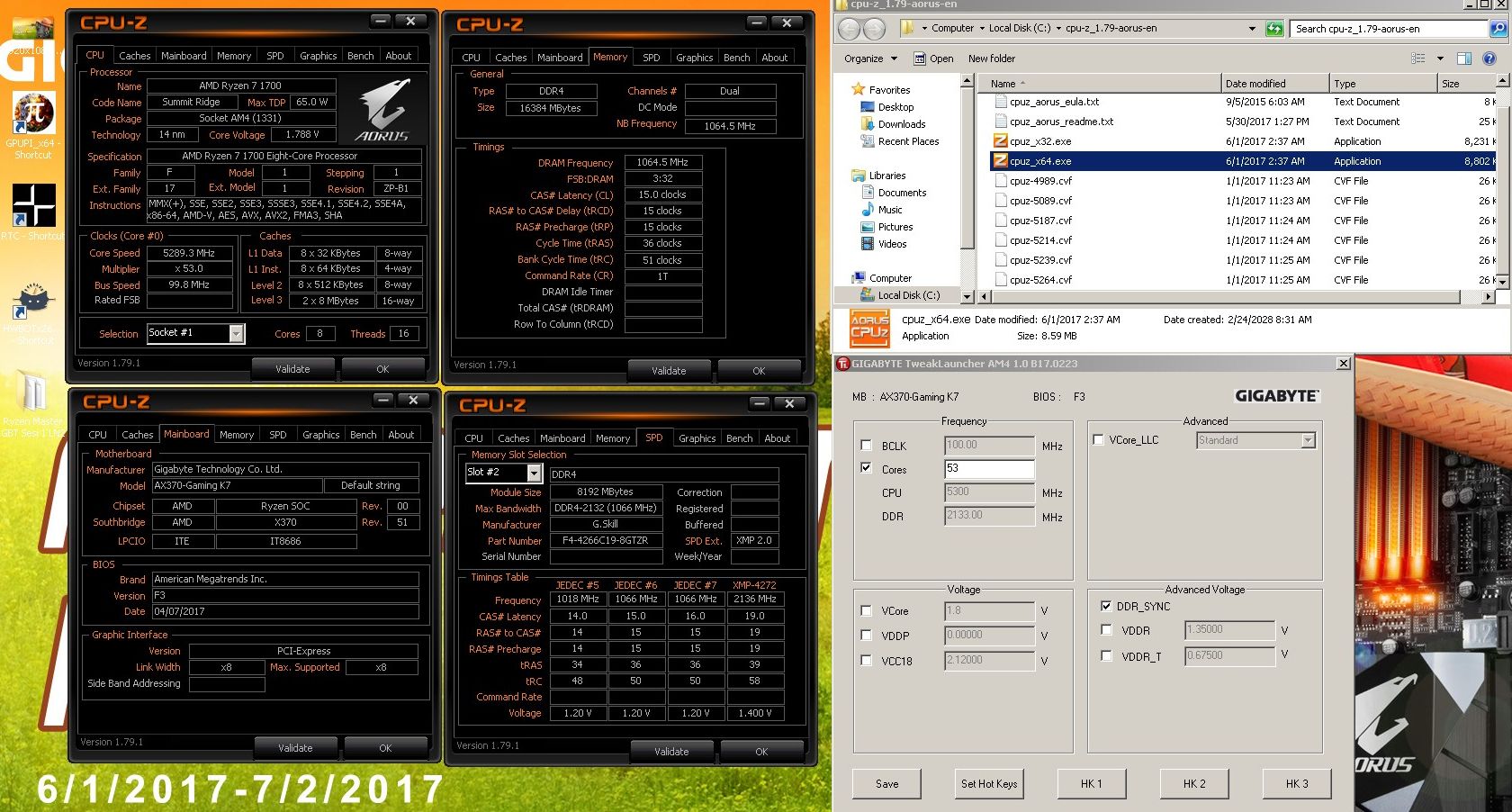The height and width of the screenshot is (812, 1512).
Task: Click the HK 1 button
Action: (x=1092, y=784)
